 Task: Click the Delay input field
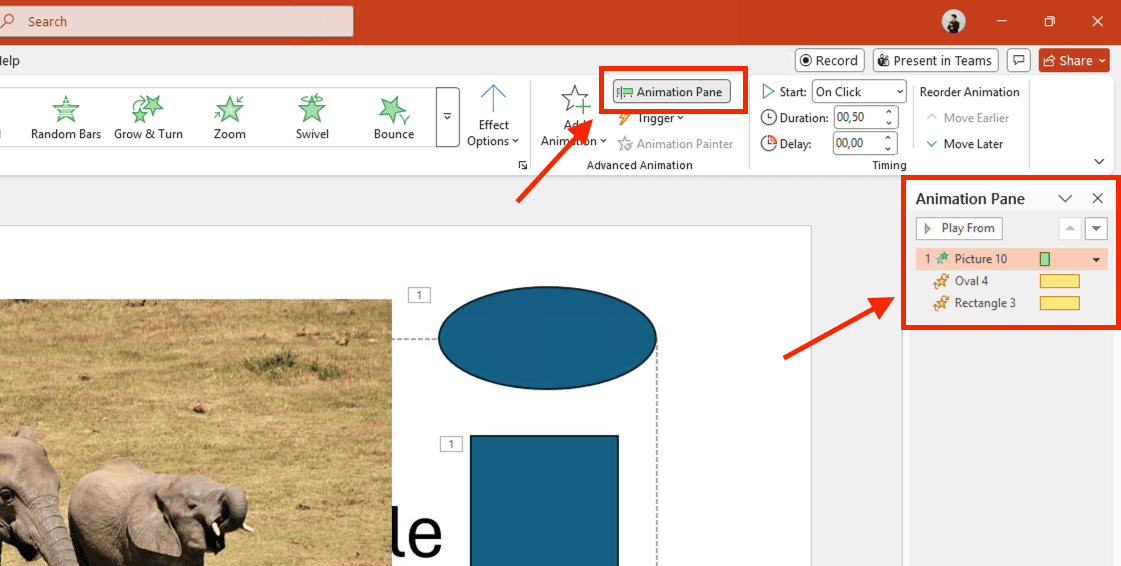(858, 143)
